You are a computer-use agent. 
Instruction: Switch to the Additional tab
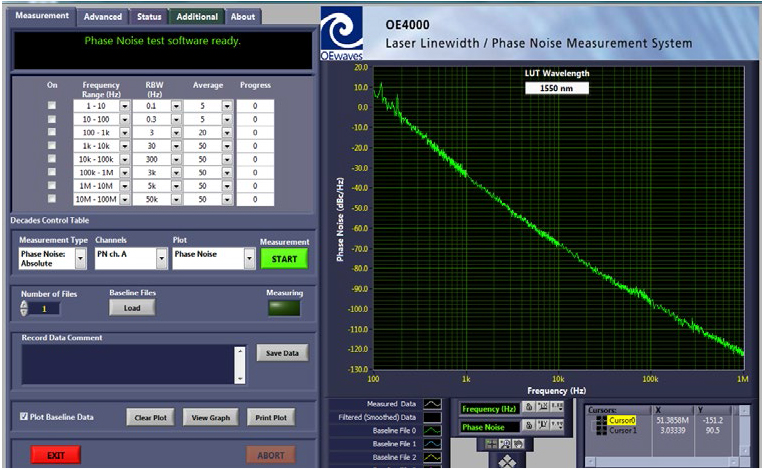pos(197,17)
